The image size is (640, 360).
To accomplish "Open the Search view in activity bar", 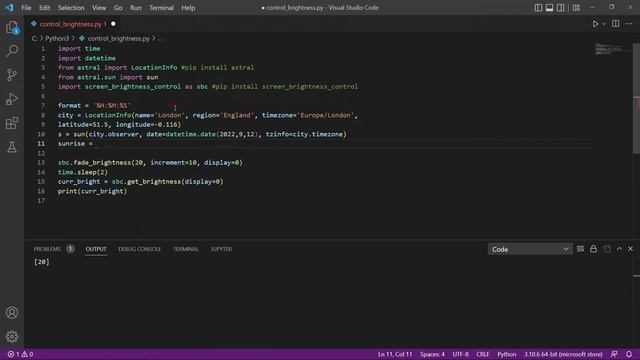I will (12, 51).
